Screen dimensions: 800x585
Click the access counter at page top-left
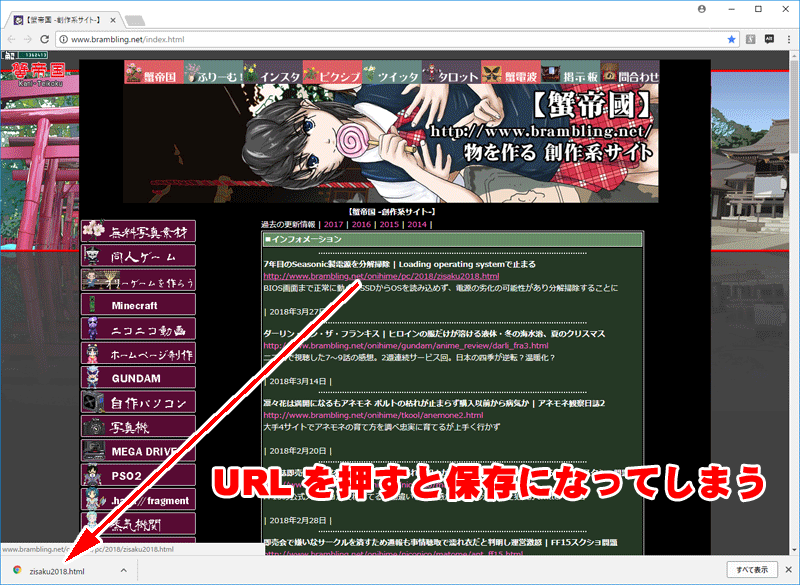point(26,55)
